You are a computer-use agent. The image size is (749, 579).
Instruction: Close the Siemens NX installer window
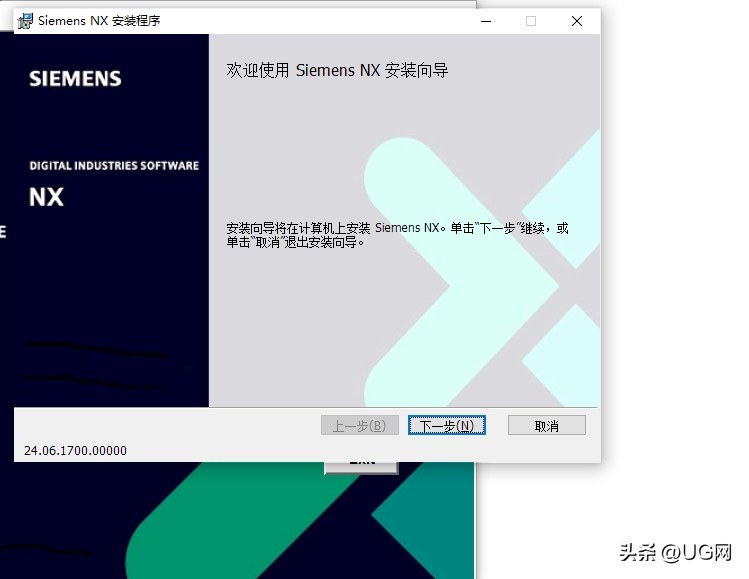tap(577, 21)
